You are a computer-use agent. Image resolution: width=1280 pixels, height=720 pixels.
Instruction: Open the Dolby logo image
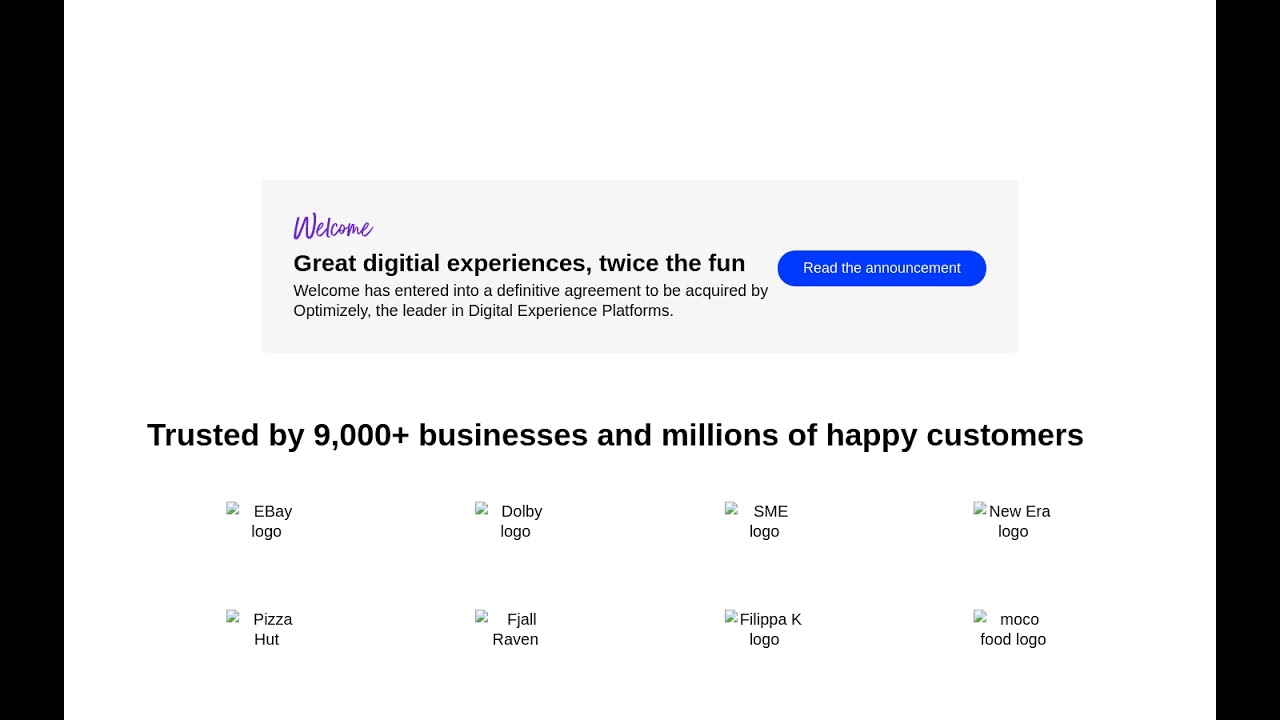click(x=515, y=521)
